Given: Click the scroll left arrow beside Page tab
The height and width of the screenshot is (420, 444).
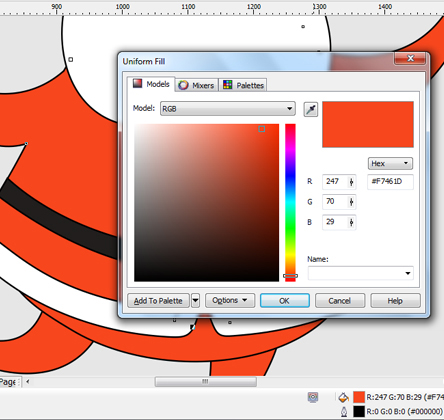Looking at the screenshot, I should click(x=28, y=382).
